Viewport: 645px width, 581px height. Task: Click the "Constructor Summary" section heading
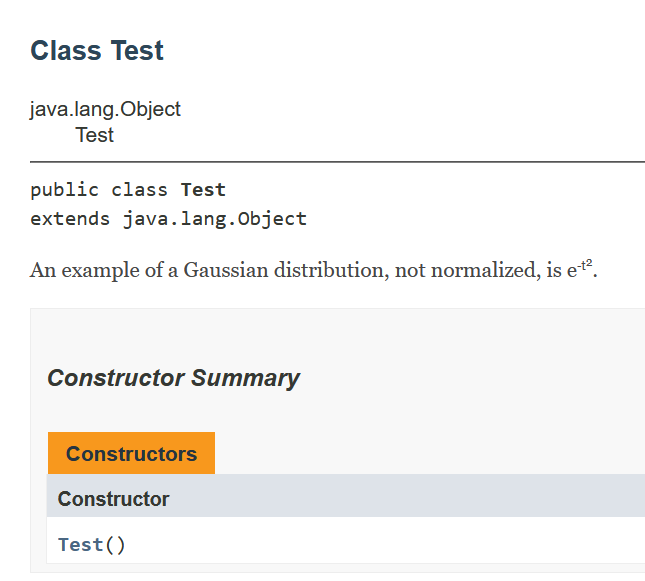pyautogui.click(x=173, y=378)
